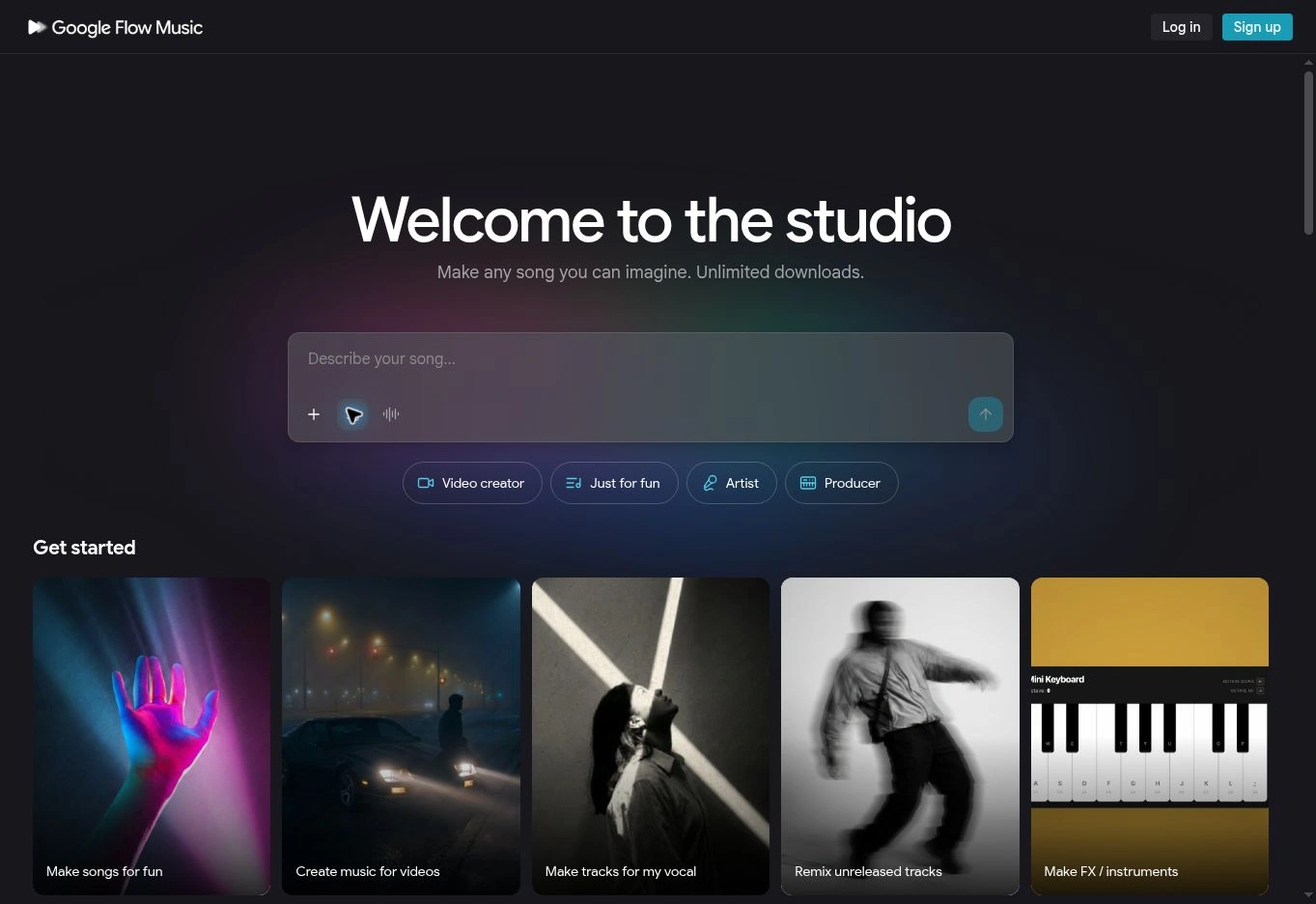Image resolution: width=1316 pixels, height=904 pixels.
Task: Click the Get started heading
Action: coord(84,548)
